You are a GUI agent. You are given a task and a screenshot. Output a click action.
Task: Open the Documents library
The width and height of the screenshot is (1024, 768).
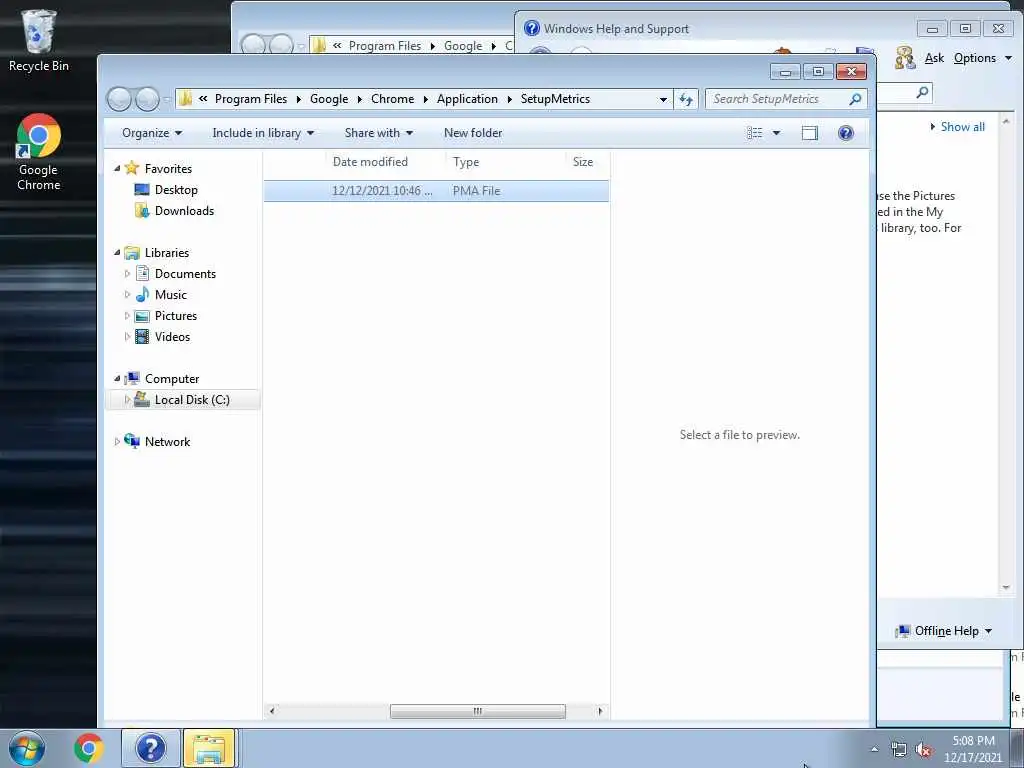pyautogui.click(x=185, y=274)
